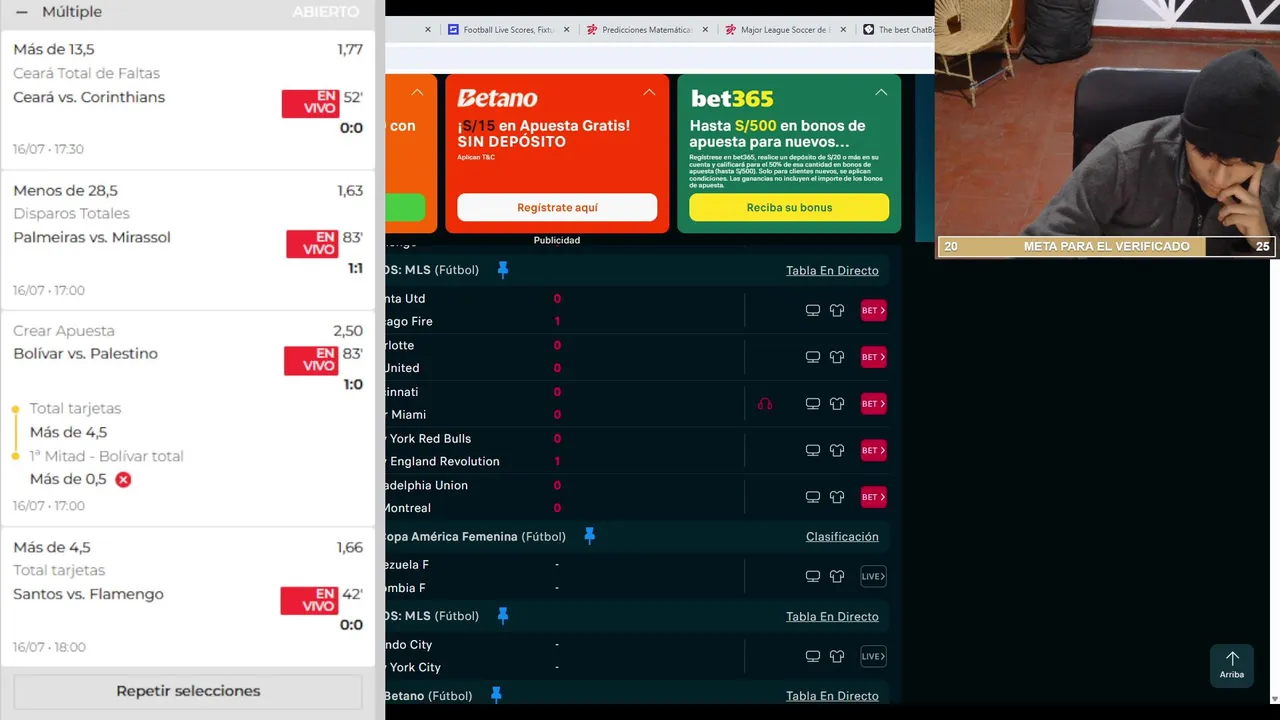Click the shirt lineup icon in the Venezuela F row

(837, 576)
